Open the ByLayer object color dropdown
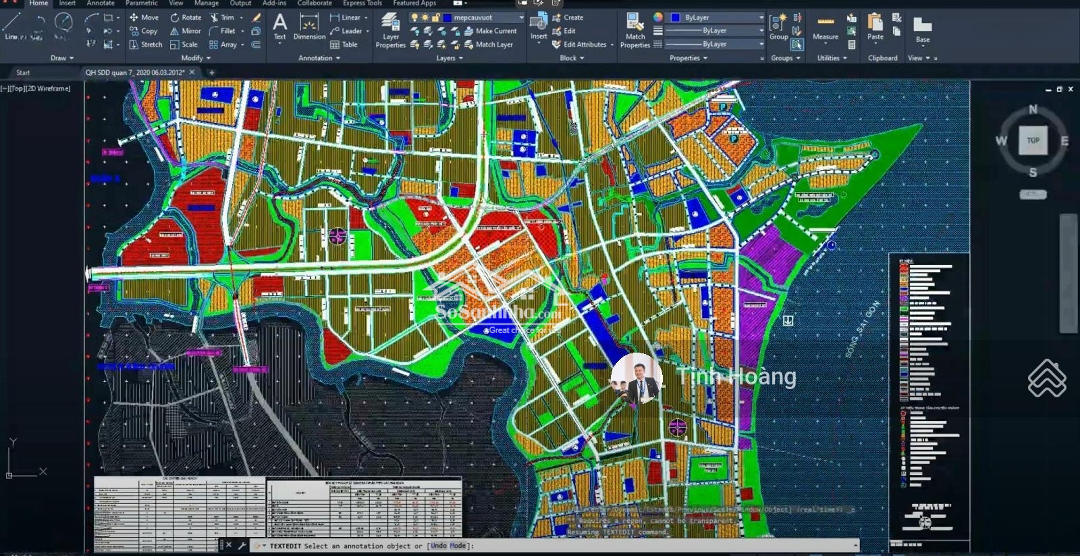Screen dimensions: 1080x556 [x=715, y=18]
